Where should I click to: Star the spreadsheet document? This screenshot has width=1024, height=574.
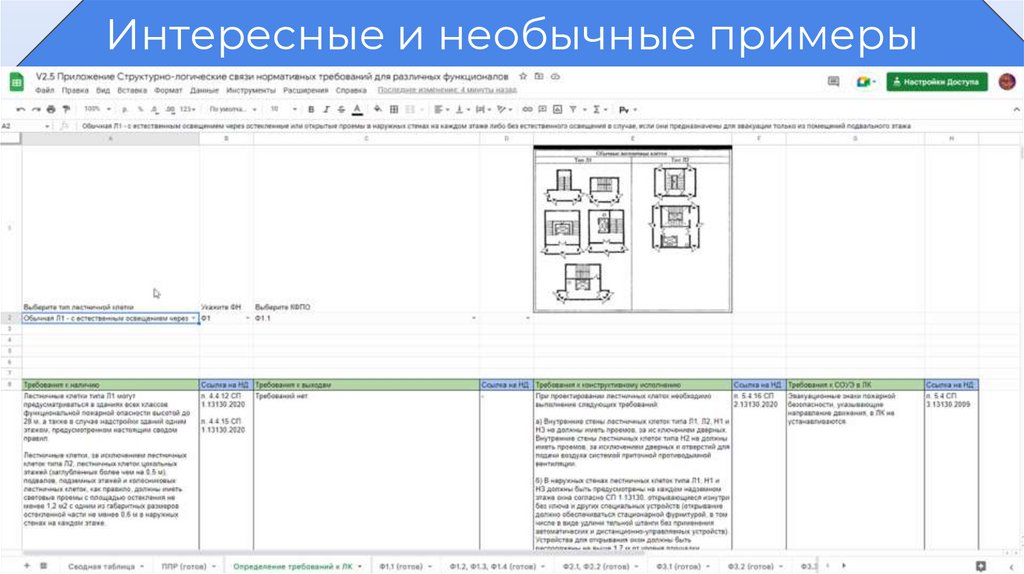(x=523, y=76)
